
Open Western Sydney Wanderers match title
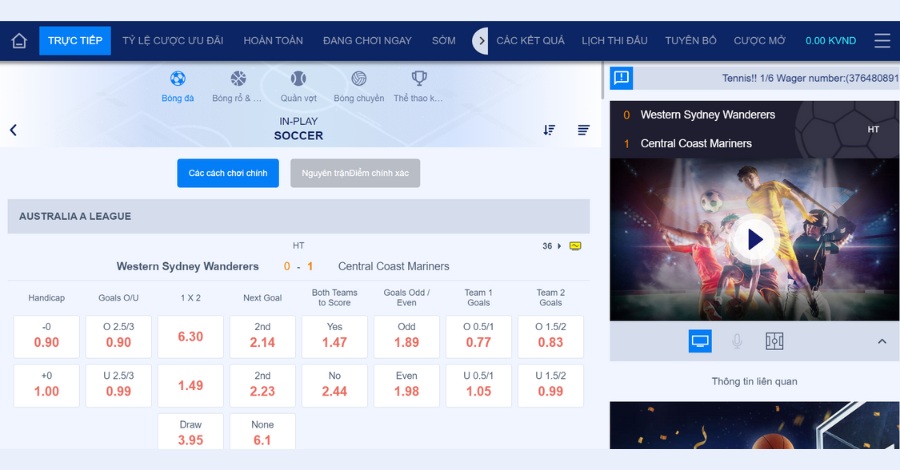click(188, 266)
